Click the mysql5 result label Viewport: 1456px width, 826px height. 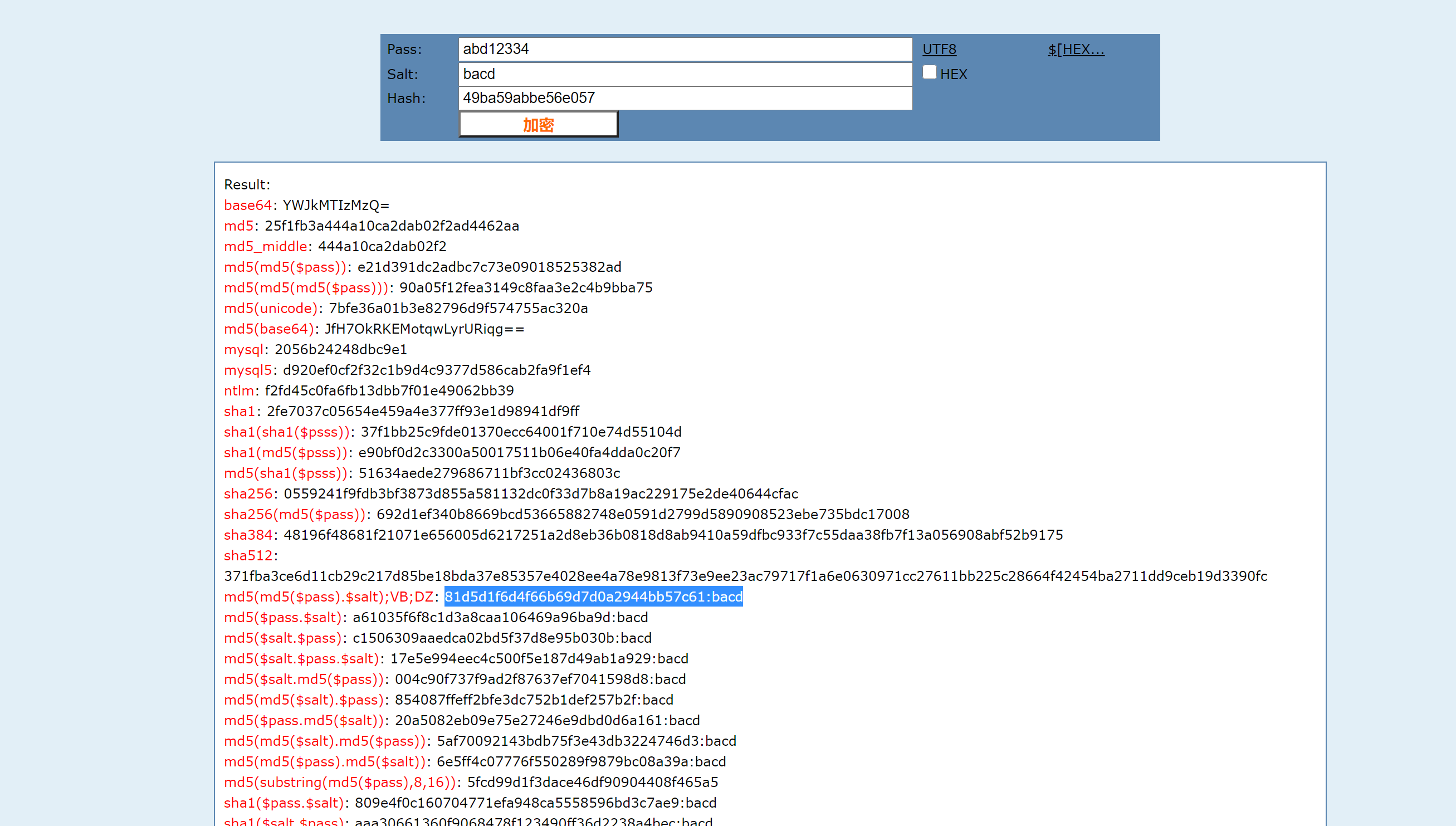[248, 370]
